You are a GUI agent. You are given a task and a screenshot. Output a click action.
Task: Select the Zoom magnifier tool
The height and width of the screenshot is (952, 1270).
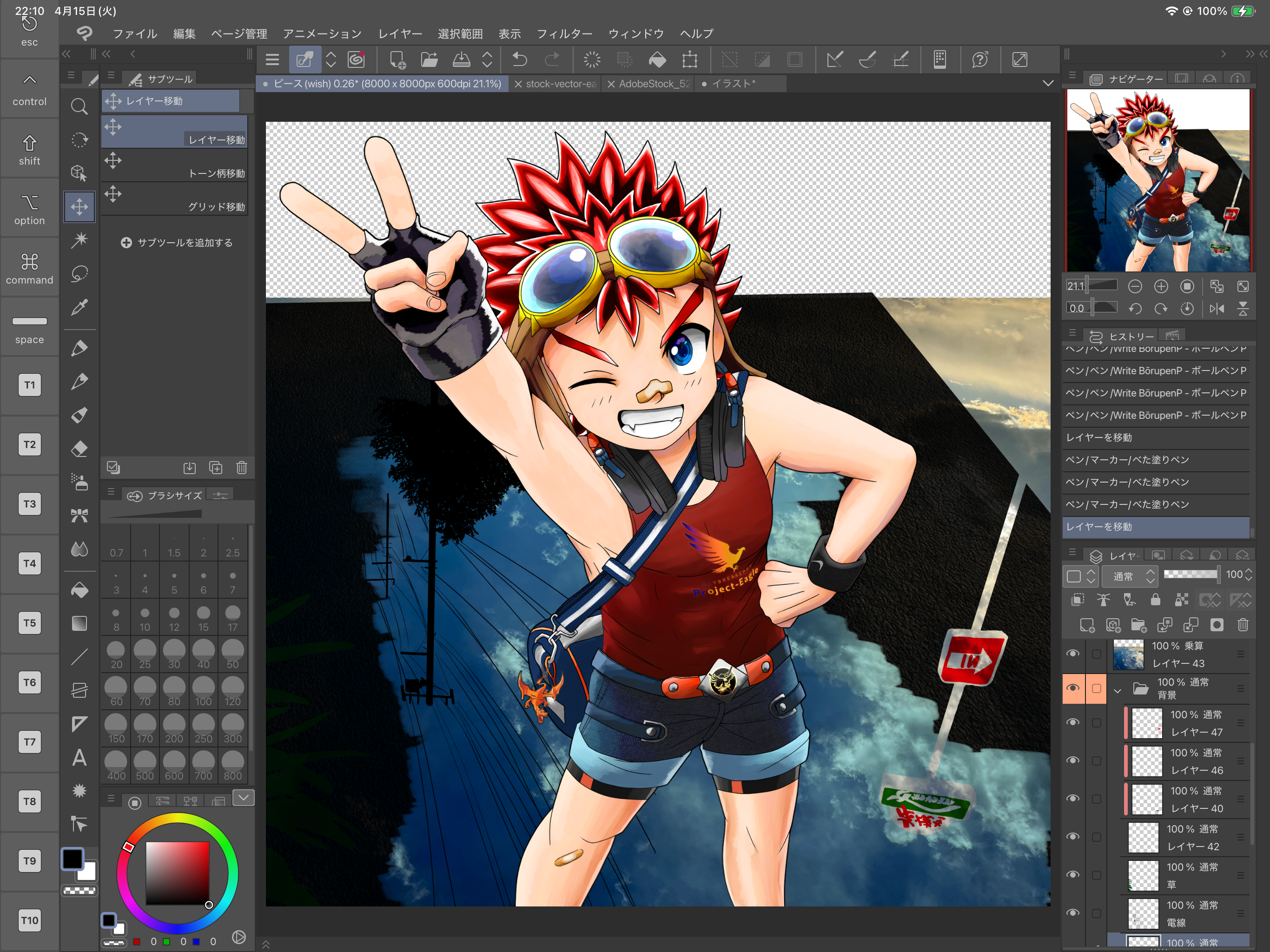(x=79, y=106)
